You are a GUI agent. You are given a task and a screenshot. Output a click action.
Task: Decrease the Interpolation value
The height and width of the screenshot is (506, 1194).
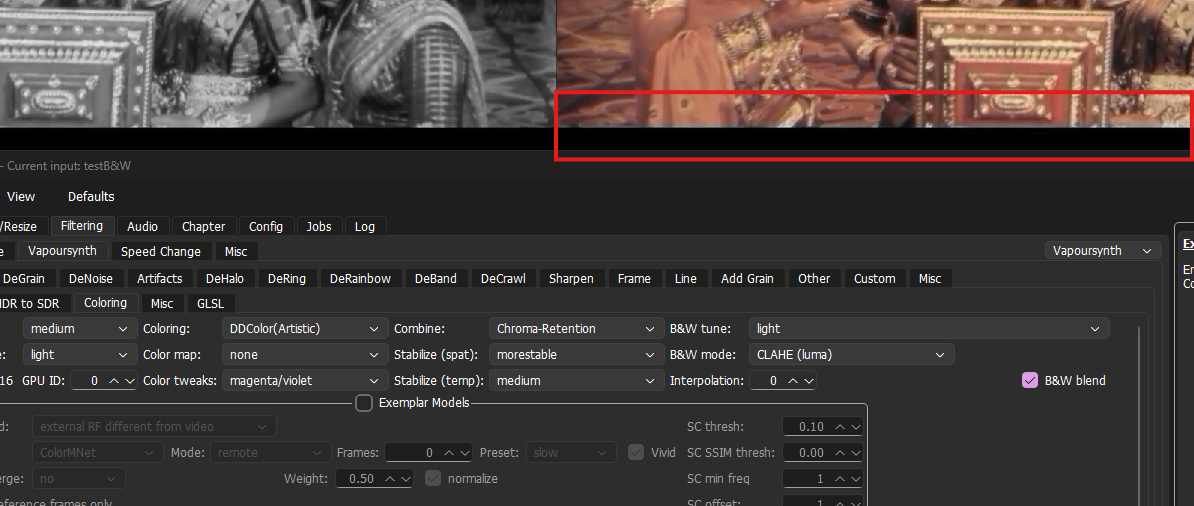pos(808,381)
